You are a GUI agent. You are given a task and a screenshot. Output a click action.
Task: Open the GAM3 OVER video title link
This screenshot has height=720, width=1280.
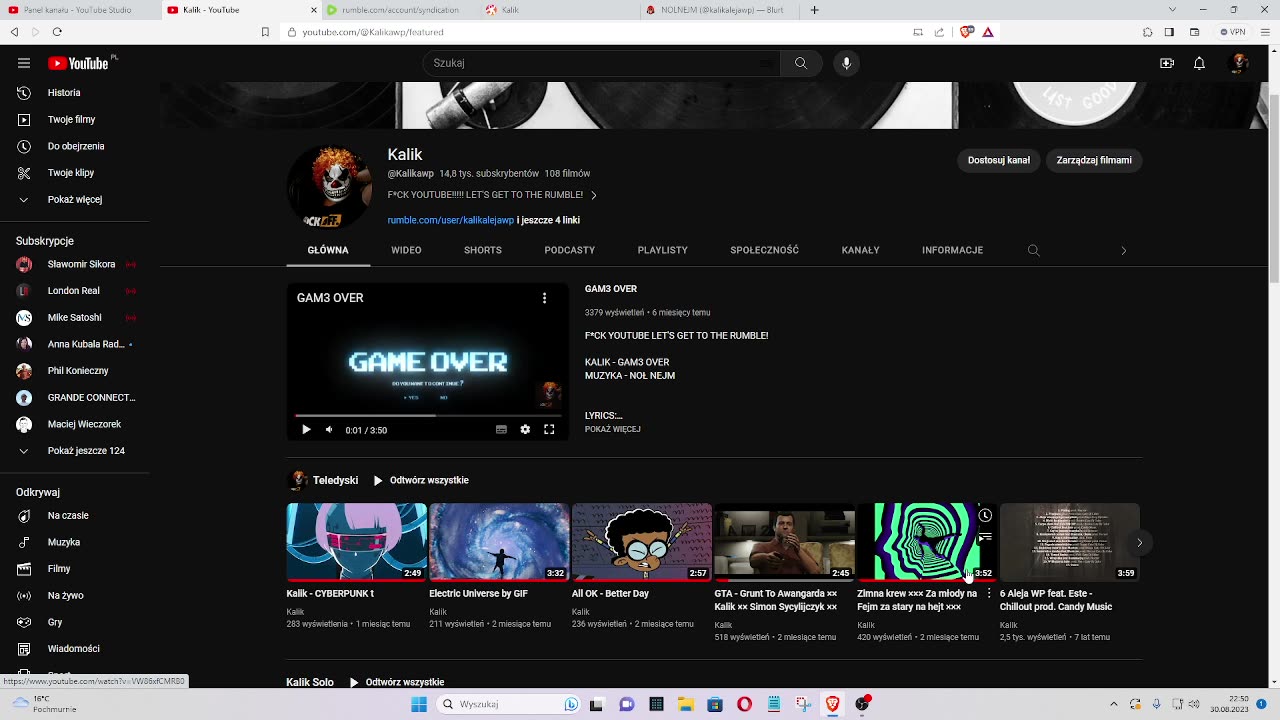[x=611, y=289]
